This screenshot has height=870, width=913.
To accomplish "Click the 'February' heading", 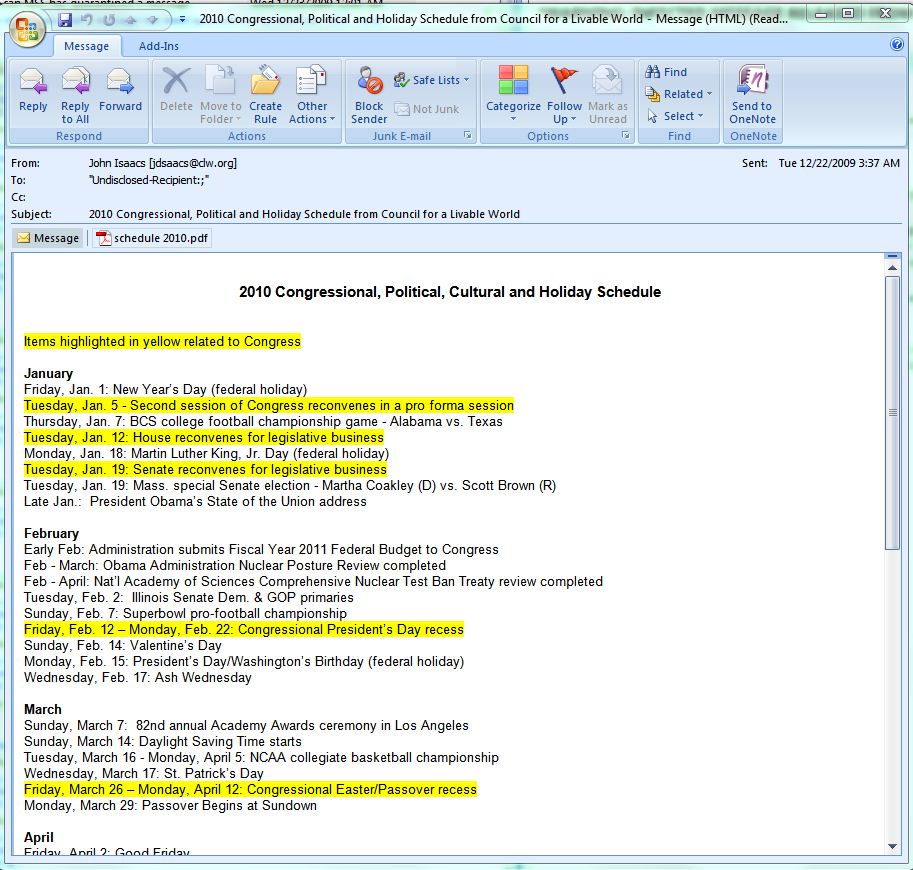I will coord(51,533).
